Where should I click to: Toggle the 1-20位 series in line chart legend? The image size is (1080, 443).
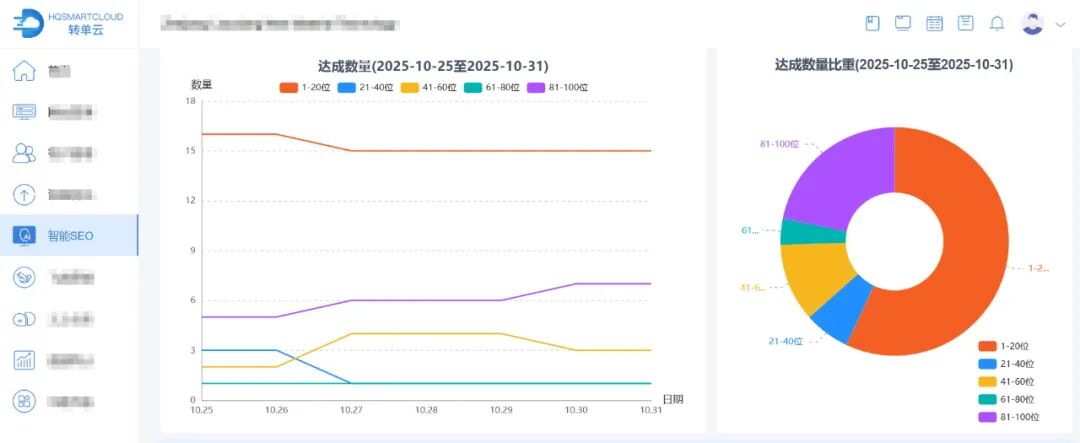coord(305,88)
